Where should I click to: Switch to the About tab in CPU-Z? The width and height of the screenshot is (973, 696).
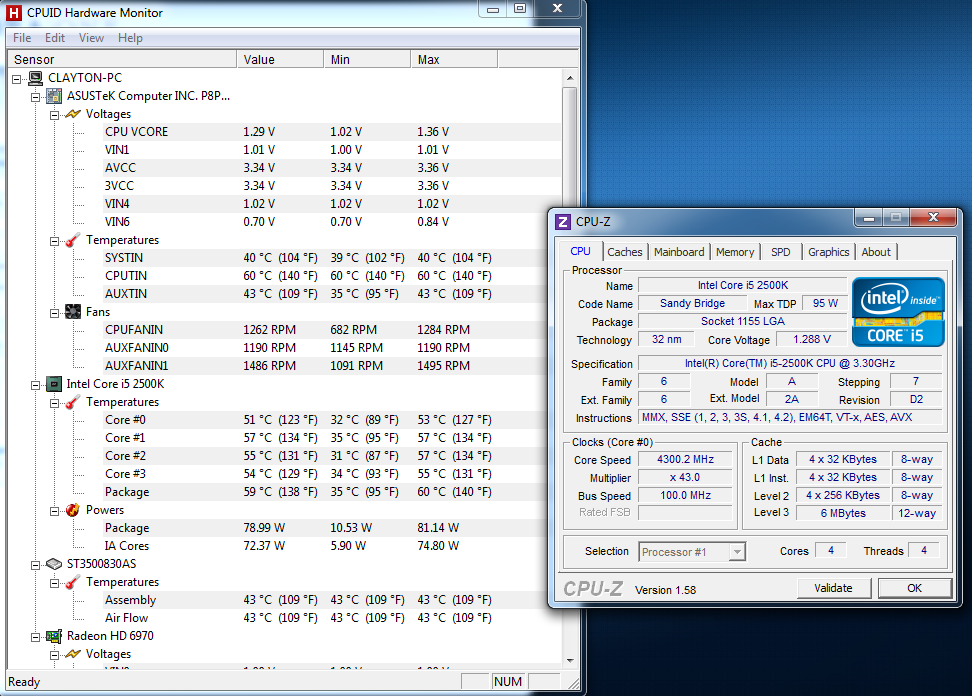(876, 252)
